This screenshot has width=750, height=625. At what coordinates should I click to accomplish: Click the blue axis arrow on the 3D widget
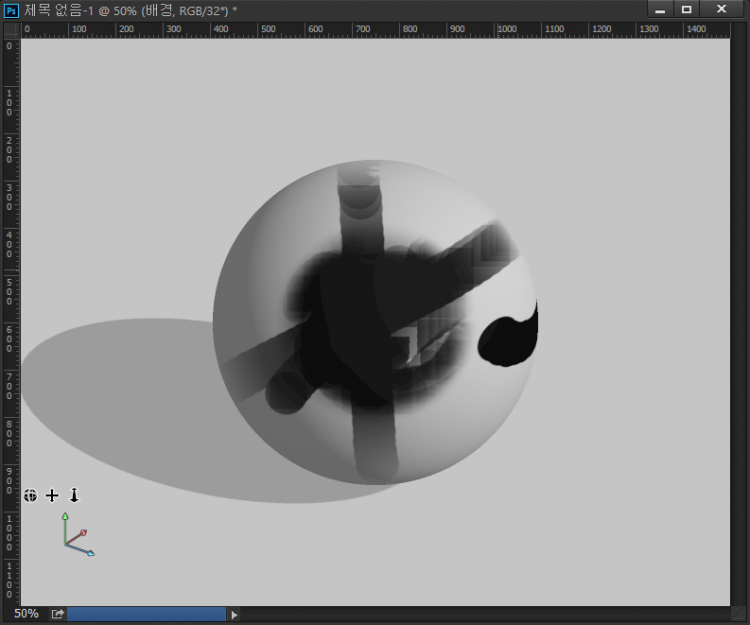(x=89, y=552)
